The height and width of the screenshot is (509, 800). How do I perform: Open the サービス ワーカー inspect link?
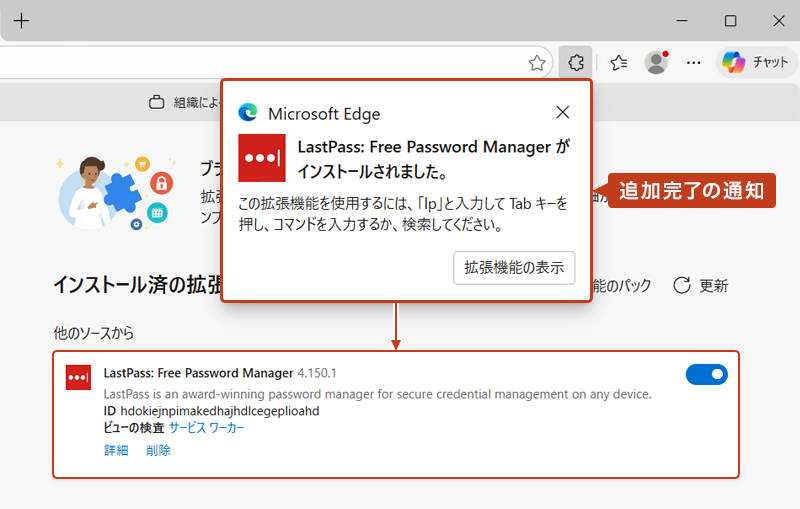tap(207, 427)
